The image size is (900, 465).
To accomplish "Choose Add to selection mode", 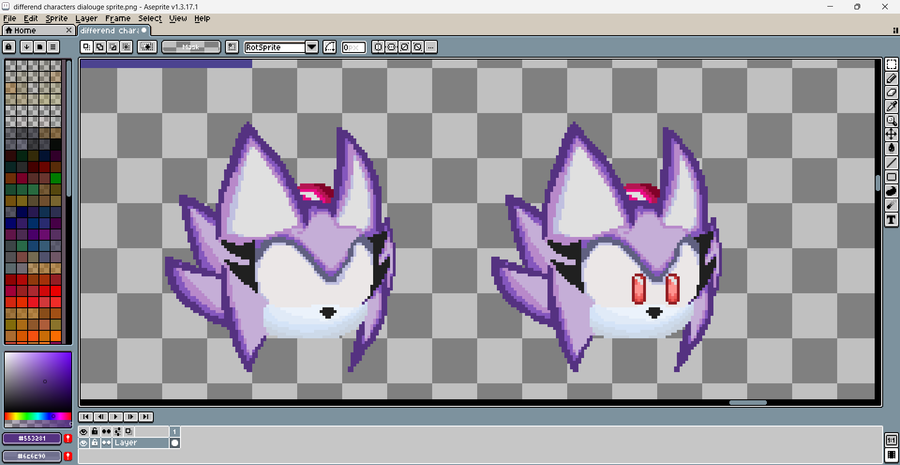I will [100, 47].
